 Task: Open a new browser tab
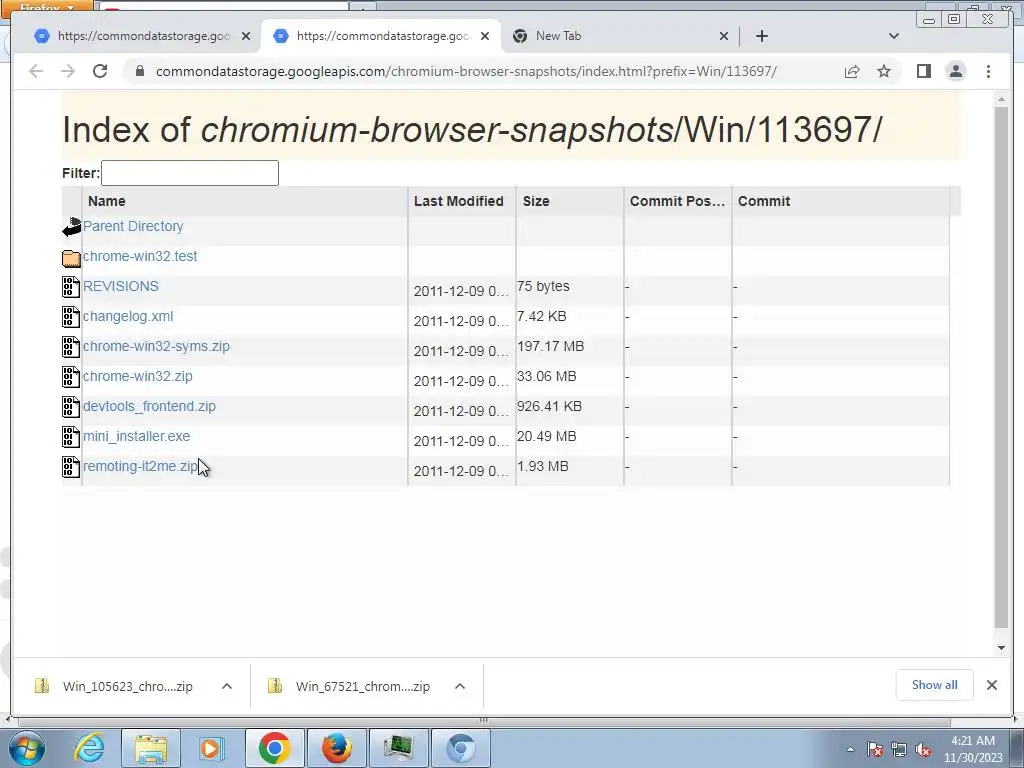[x=761, y=36]
